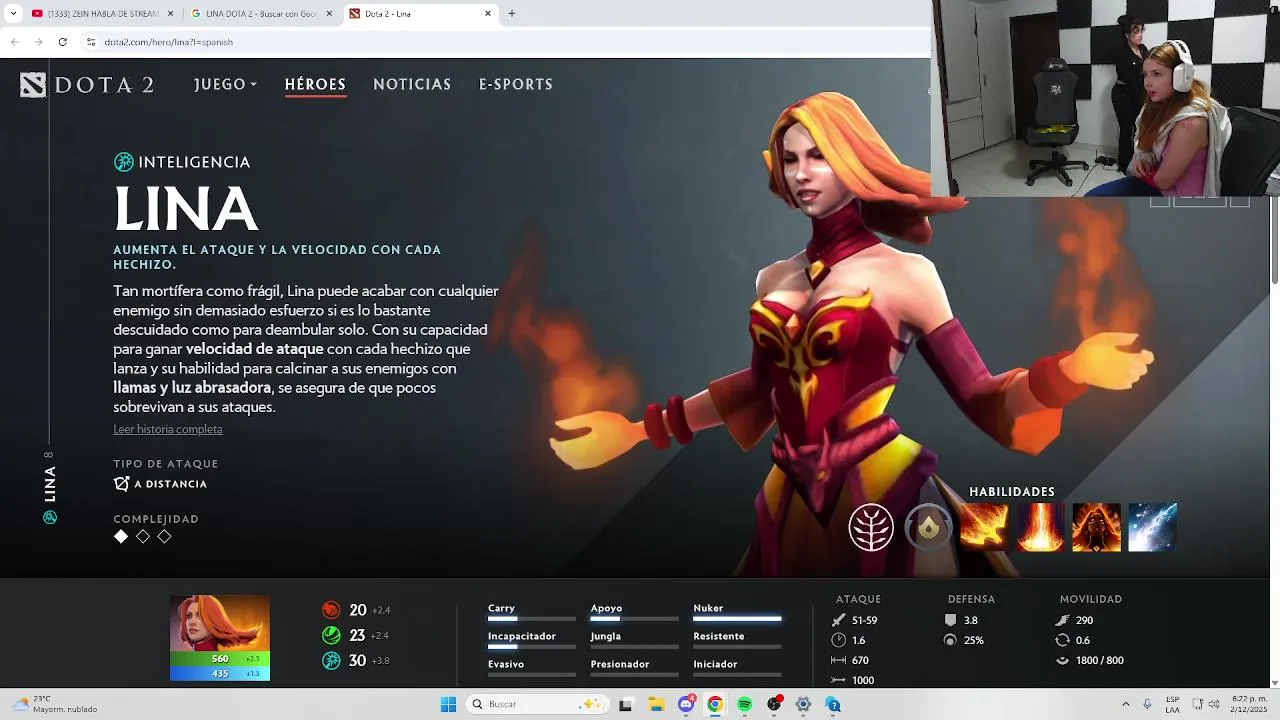Click the attack damage icon beside 51-59

tap(839, 620)
